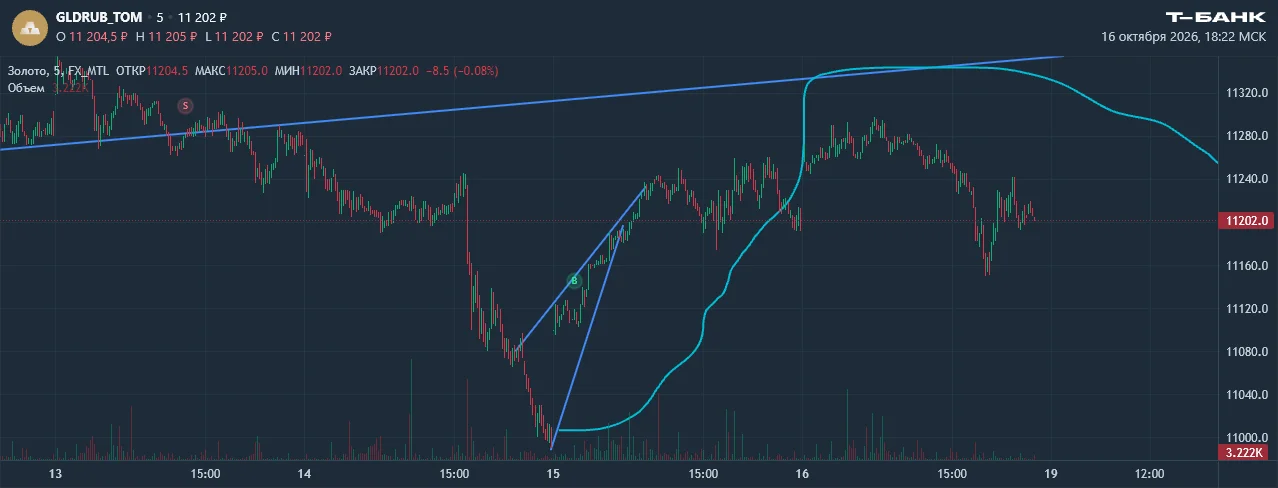
Task: Click the T-Банк logo
Action: (x=1216, y=17)
